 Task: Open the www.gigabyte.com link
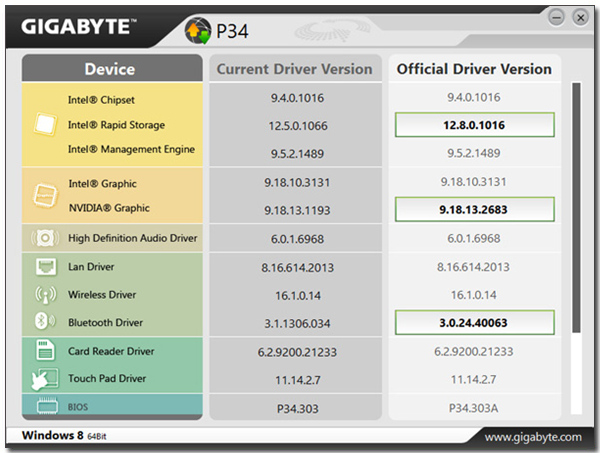[x=533, y=437]
